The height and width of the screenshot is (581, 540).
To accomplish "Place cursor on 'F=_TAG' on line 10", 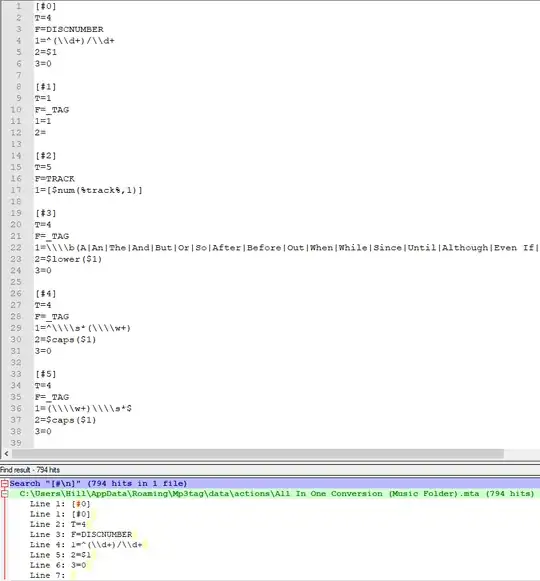I will tap(52, 110).
